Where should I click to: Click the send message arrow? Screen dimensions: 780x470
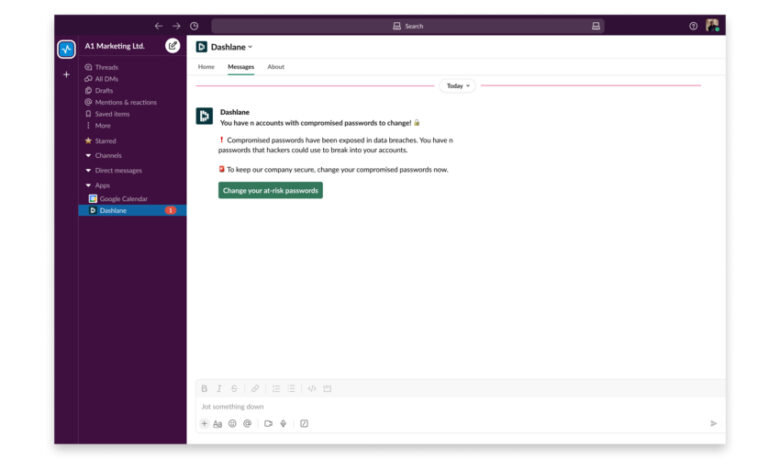coord(713,424)
